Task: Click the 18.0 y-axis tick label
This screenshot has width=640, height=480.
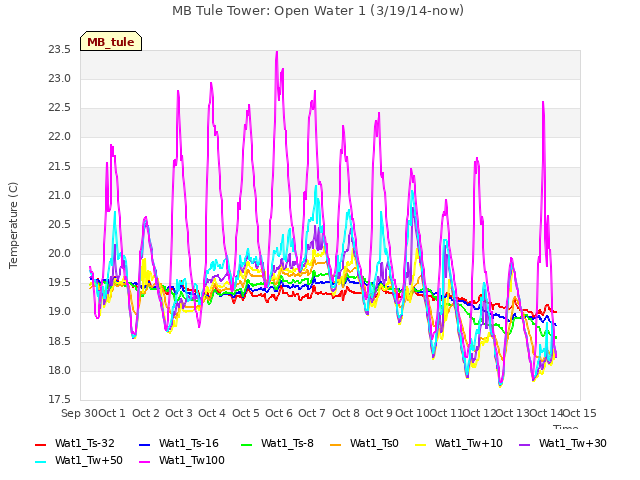Action: pos(60,371)
